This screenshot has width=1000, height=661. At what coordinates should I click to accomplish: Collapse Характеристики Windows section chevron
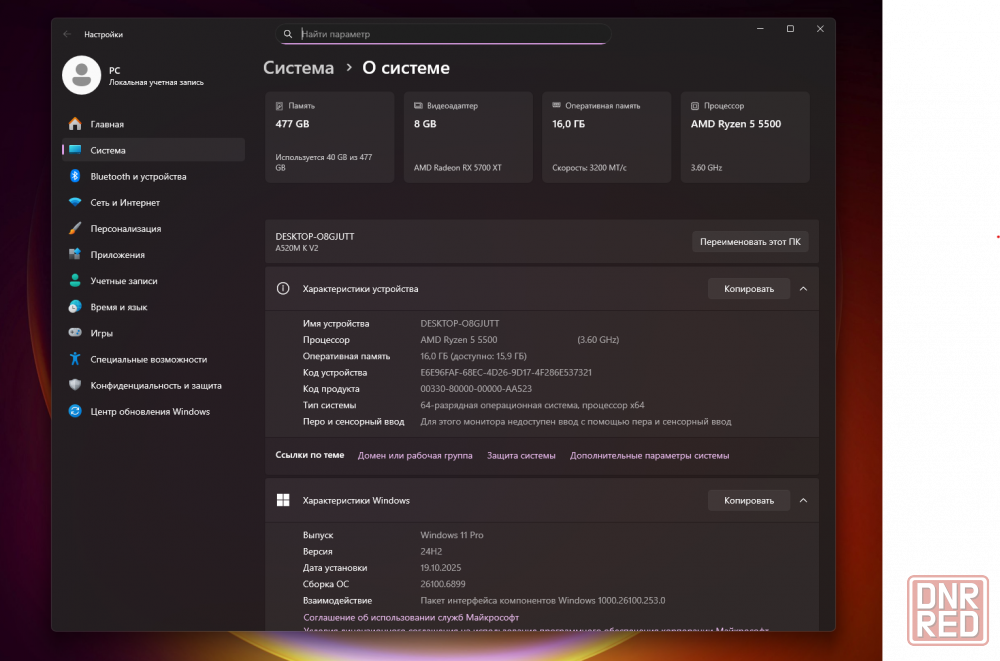[803, 500]
